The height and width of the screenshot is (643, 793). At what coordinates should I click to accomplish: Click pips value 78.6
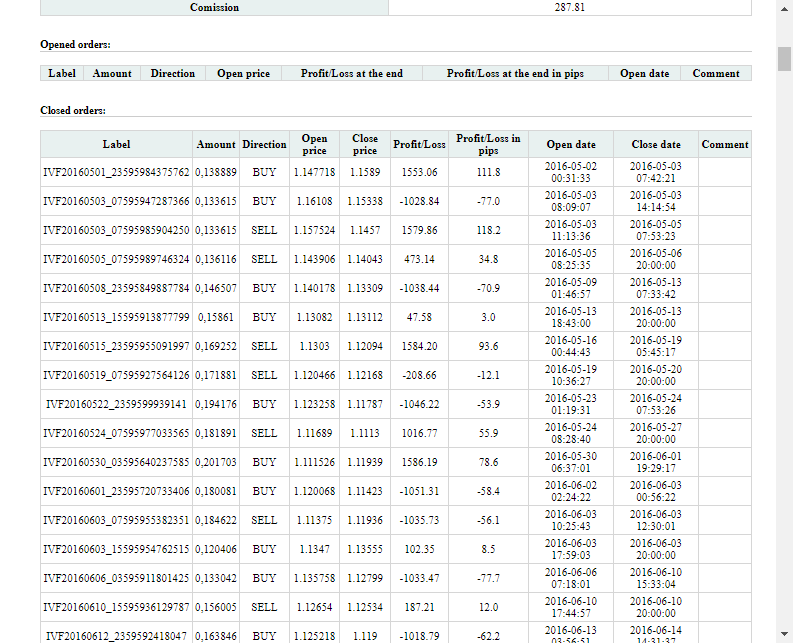(488, 462)
